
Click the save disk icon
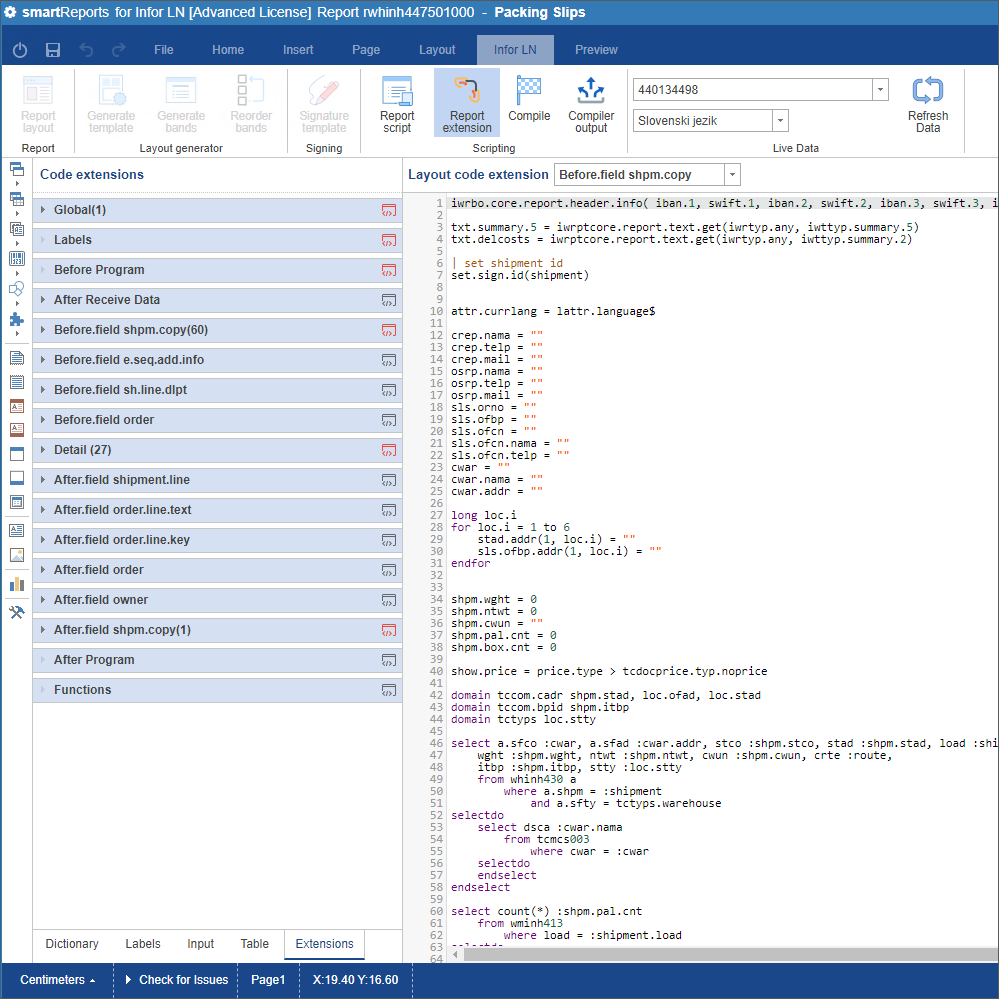(53, 50)
